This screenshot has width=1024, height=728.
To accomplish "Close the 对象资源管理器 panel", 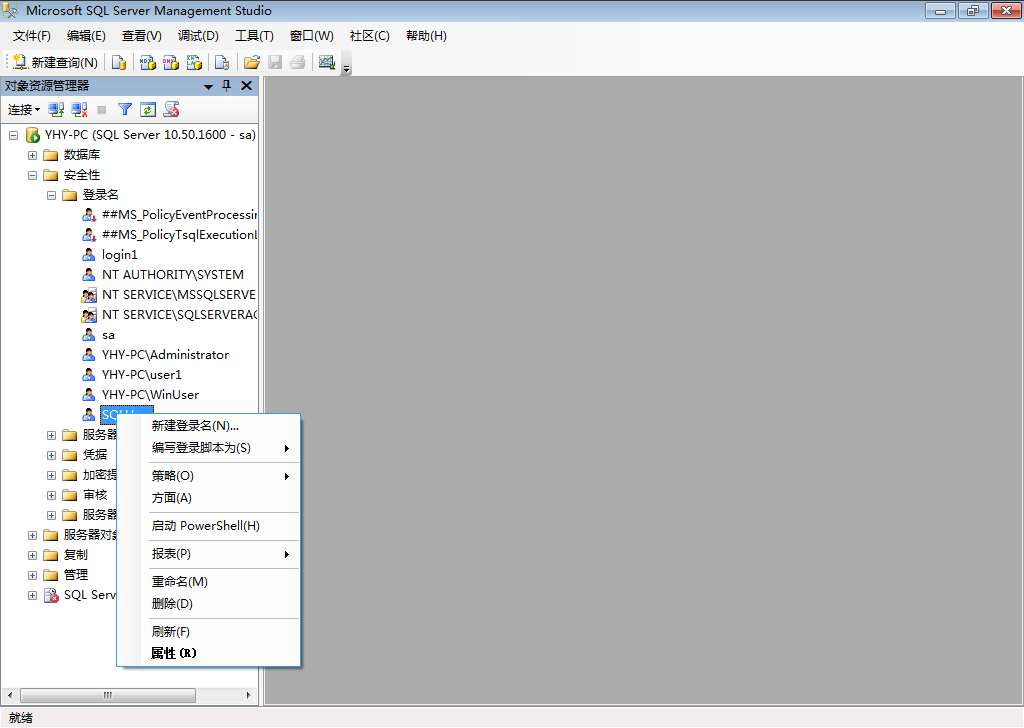I will (x=246, y=86).
